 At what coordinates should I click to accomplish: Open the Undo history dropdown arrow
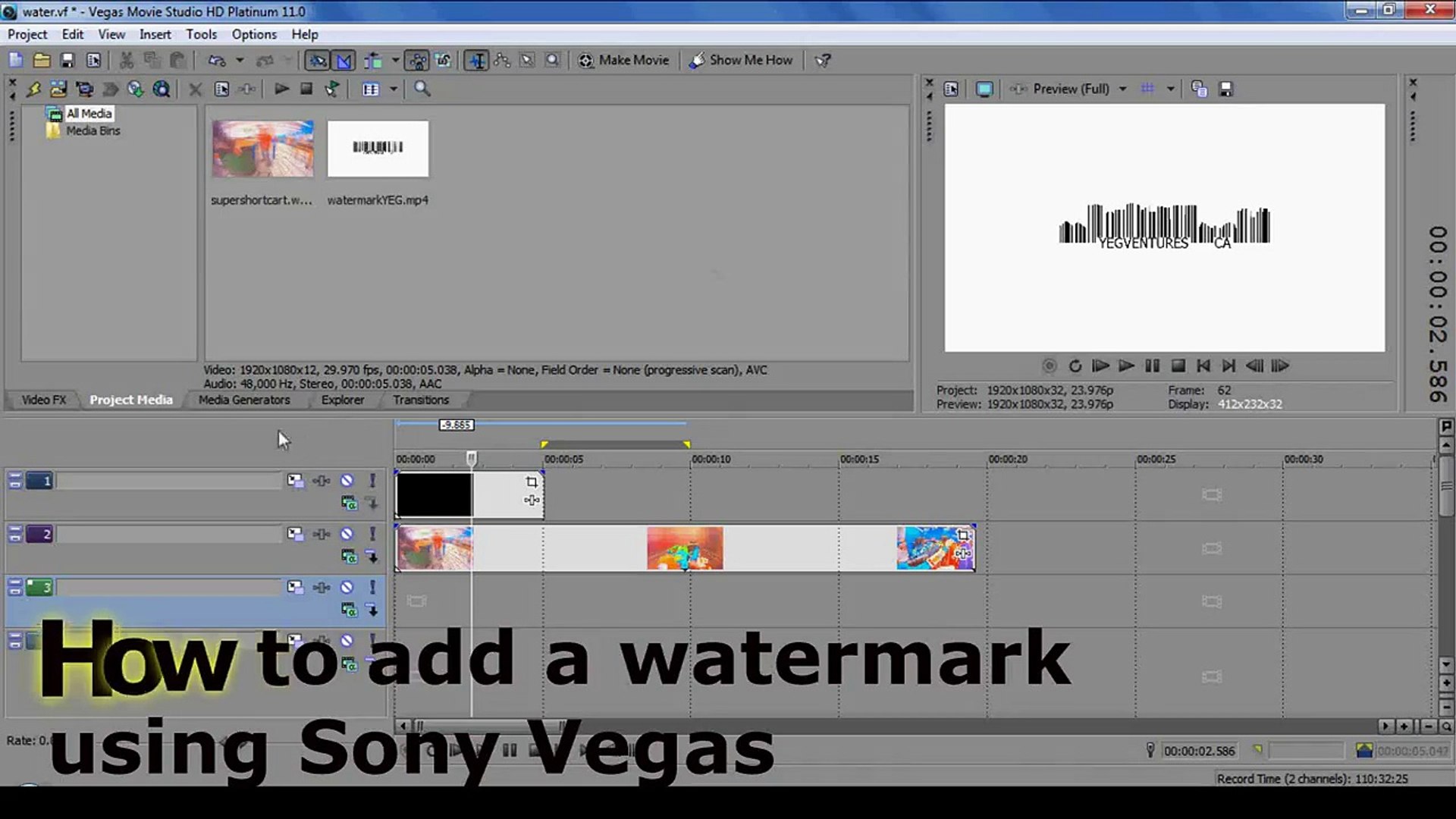pyautogui.click(x=240, y=60)
